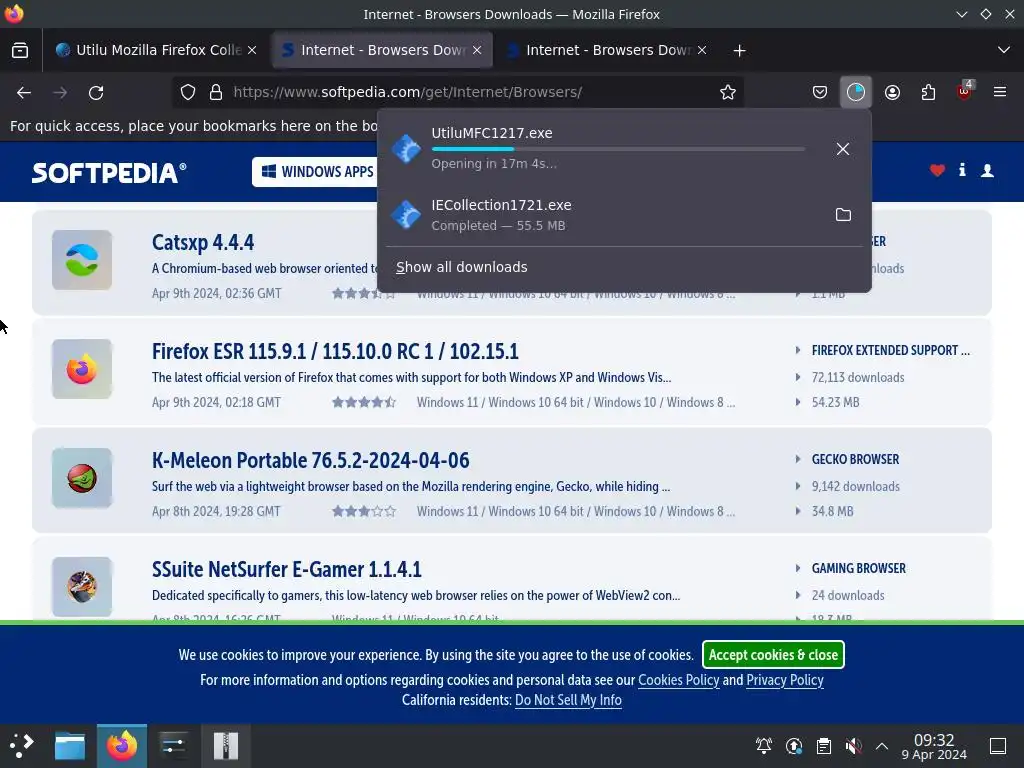
Task: Click the K-Meleon star rating
Action: pos(364,511)
